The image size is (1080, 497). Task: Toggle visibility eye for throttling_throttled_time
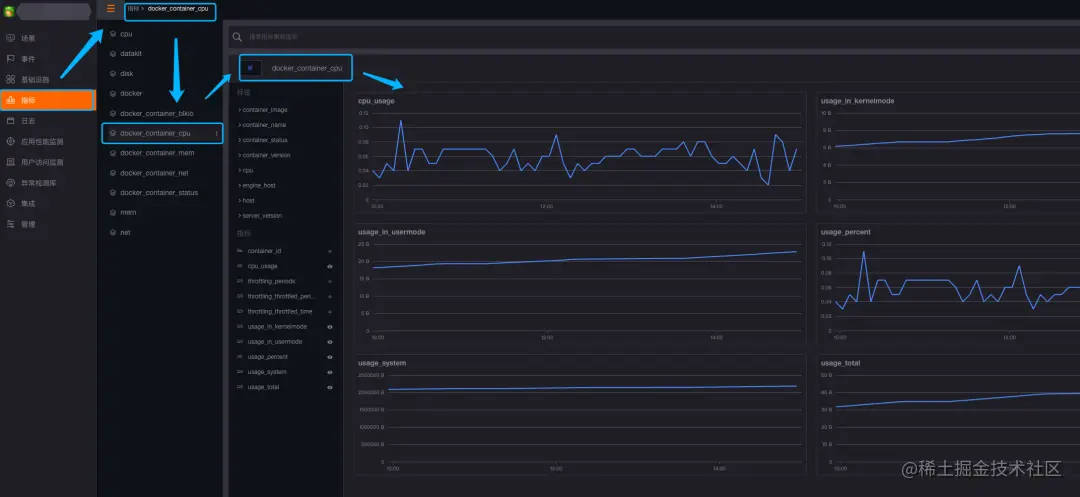[330, 312]
